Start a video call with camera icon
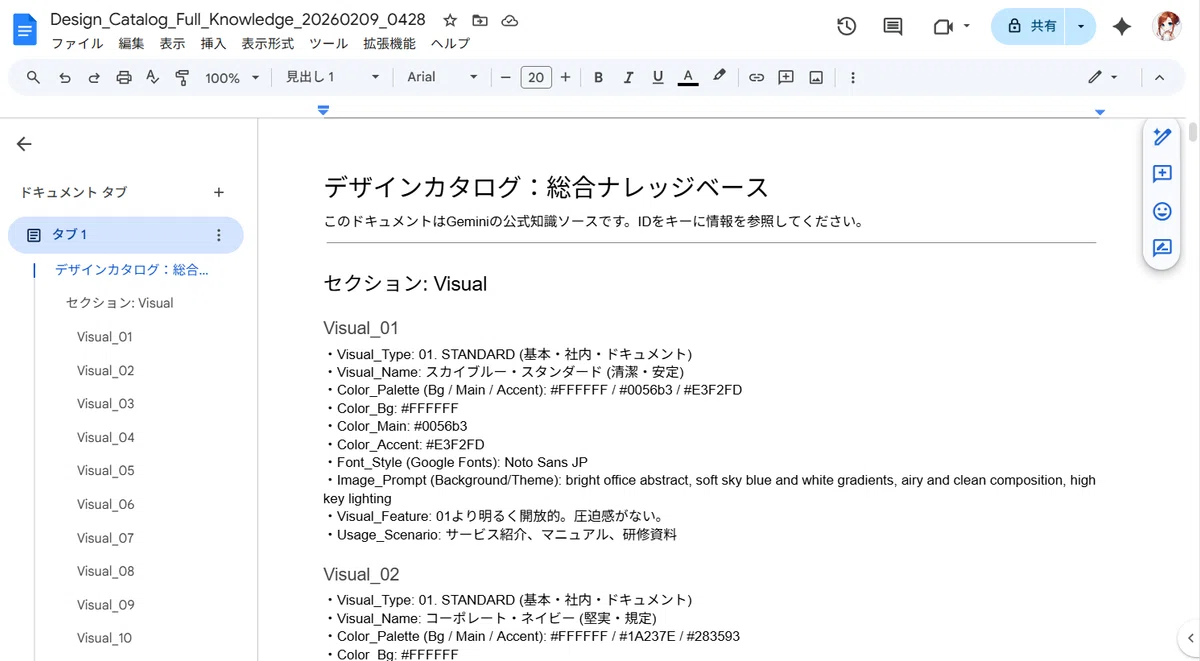The image size is (1200, 661). tap(942, 27)
